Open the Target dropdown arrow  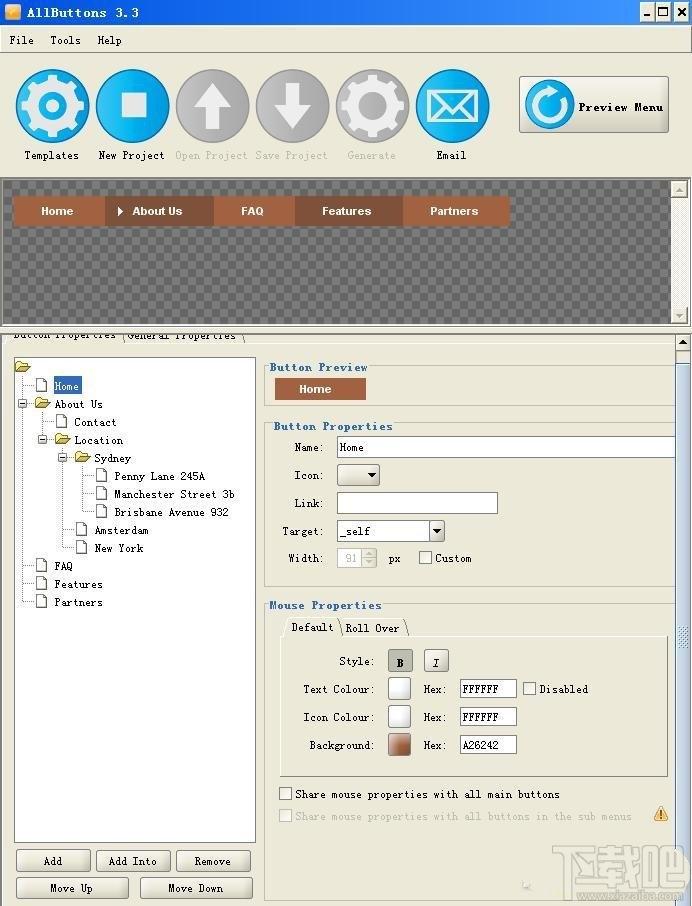click(437, 531)
